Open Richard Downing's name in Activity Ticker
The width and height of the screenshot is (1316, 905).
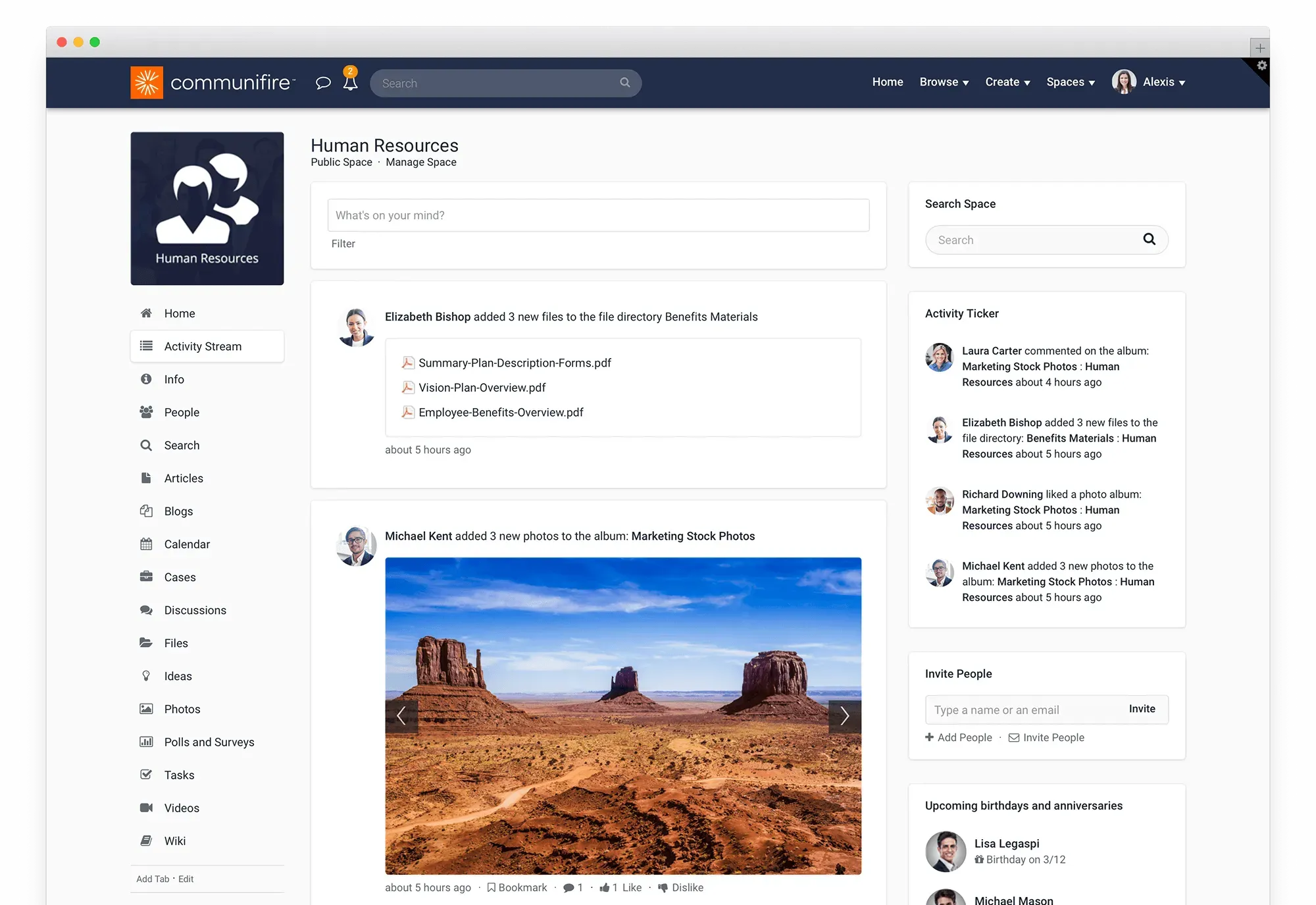pos(1002,494)
